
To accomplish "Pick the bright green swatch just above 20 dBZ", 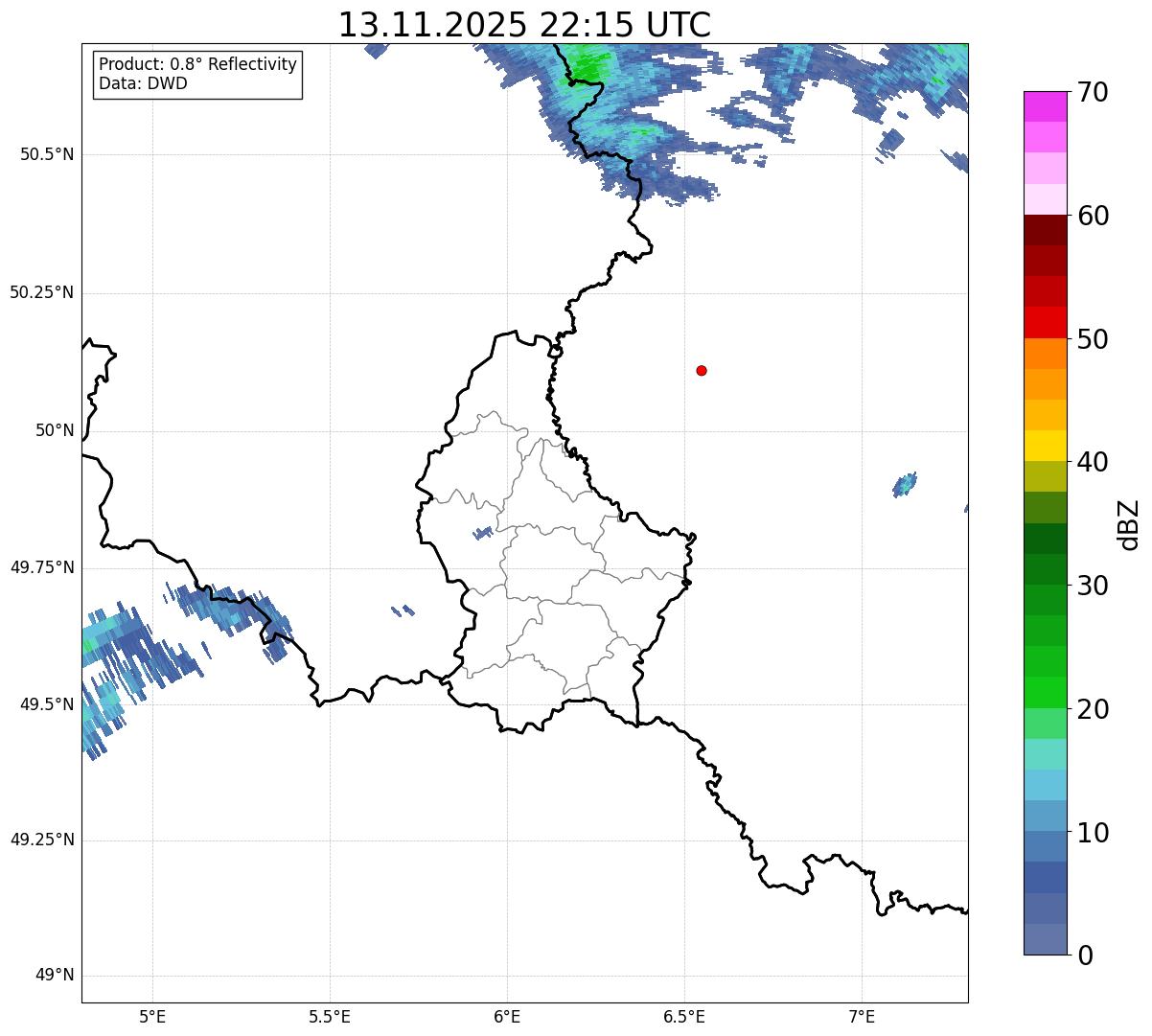I will [x=1046, y=693].
